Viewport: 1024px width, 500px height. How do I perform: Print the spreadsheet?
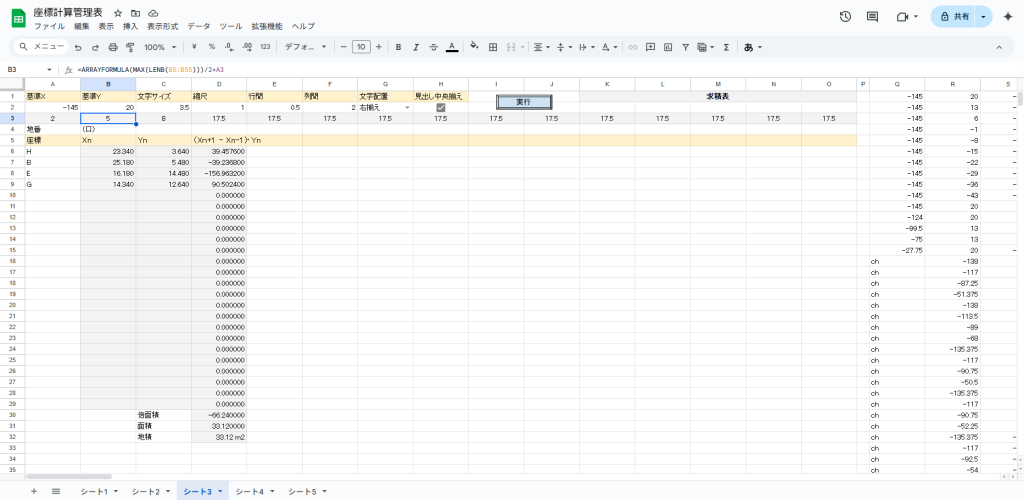112,47
